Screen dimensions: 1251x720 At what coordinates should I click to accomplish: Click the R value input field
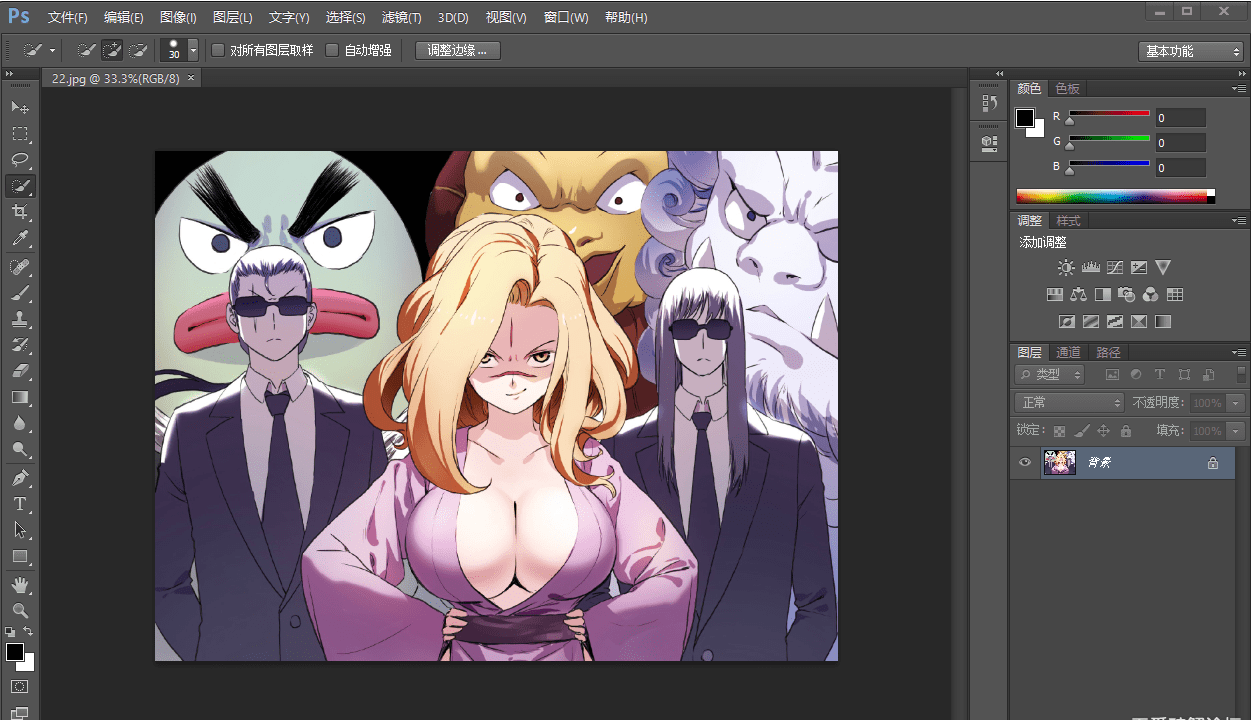click(1181, 118)
